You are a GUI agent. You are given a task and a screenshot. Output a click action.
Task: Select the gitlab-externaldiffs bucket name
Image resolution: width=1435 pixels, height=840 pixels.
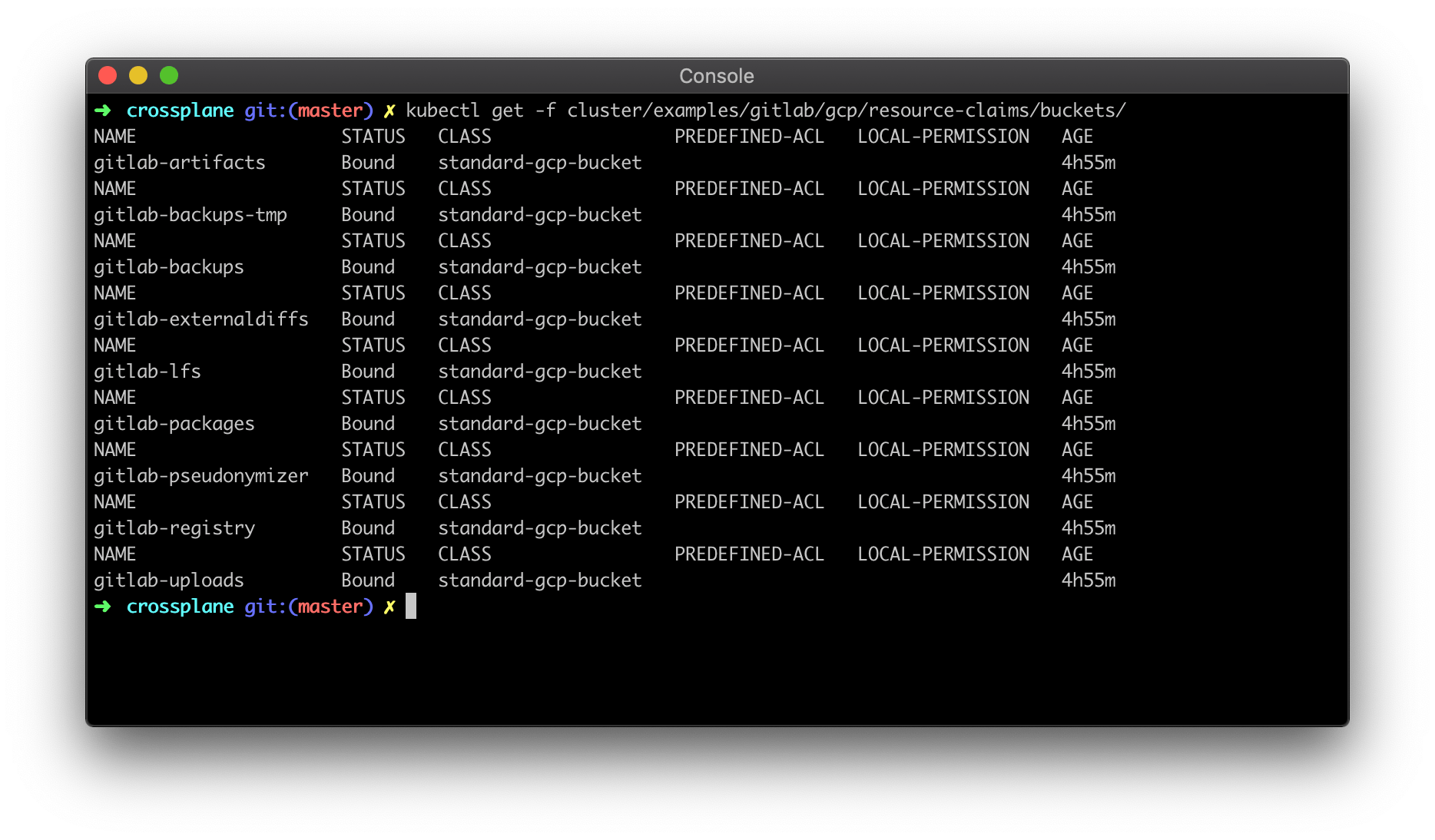click(x=201, y=319)
